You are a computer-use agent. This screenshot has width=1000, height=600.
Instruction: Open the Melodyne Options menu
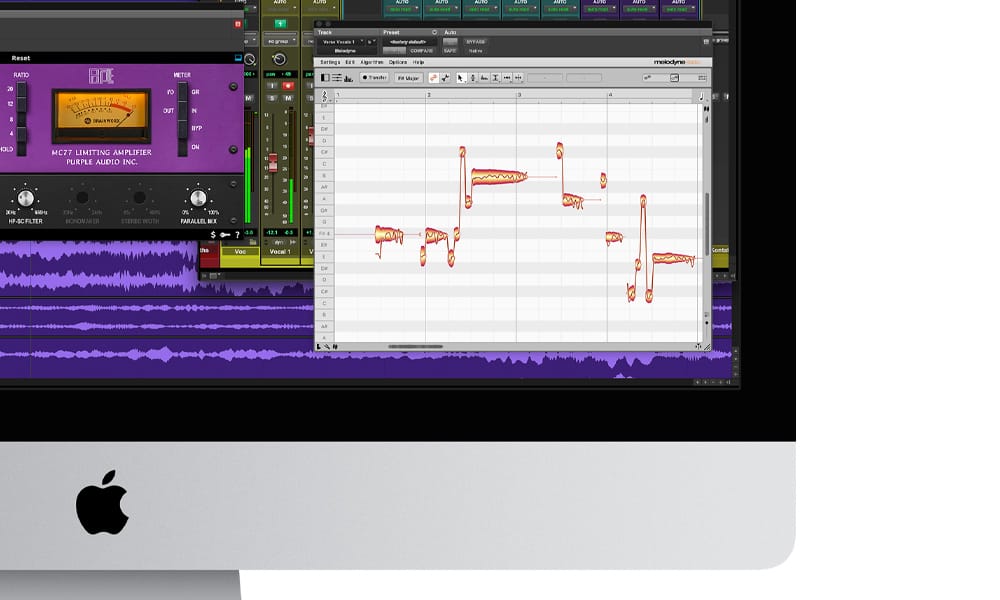coord(398,62)
